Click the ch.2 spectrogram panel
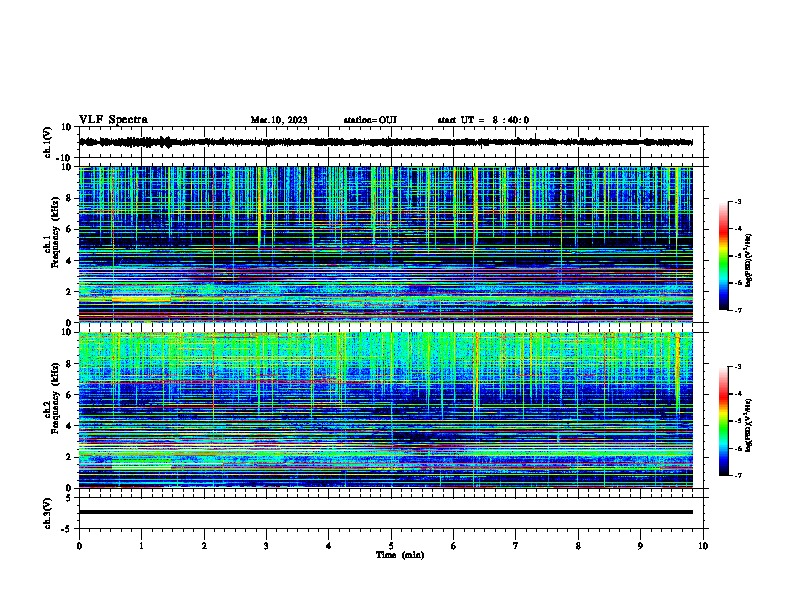Image resolution: width=792 pixels, height=612 pixels. [x=386, y=410]
